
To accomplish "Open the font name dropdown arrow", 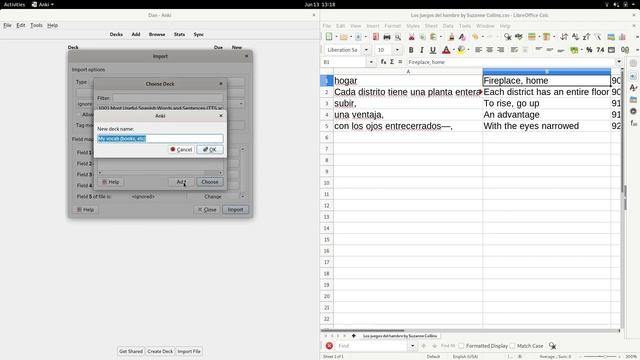I will pyautogui.click(x=366, y=50).
